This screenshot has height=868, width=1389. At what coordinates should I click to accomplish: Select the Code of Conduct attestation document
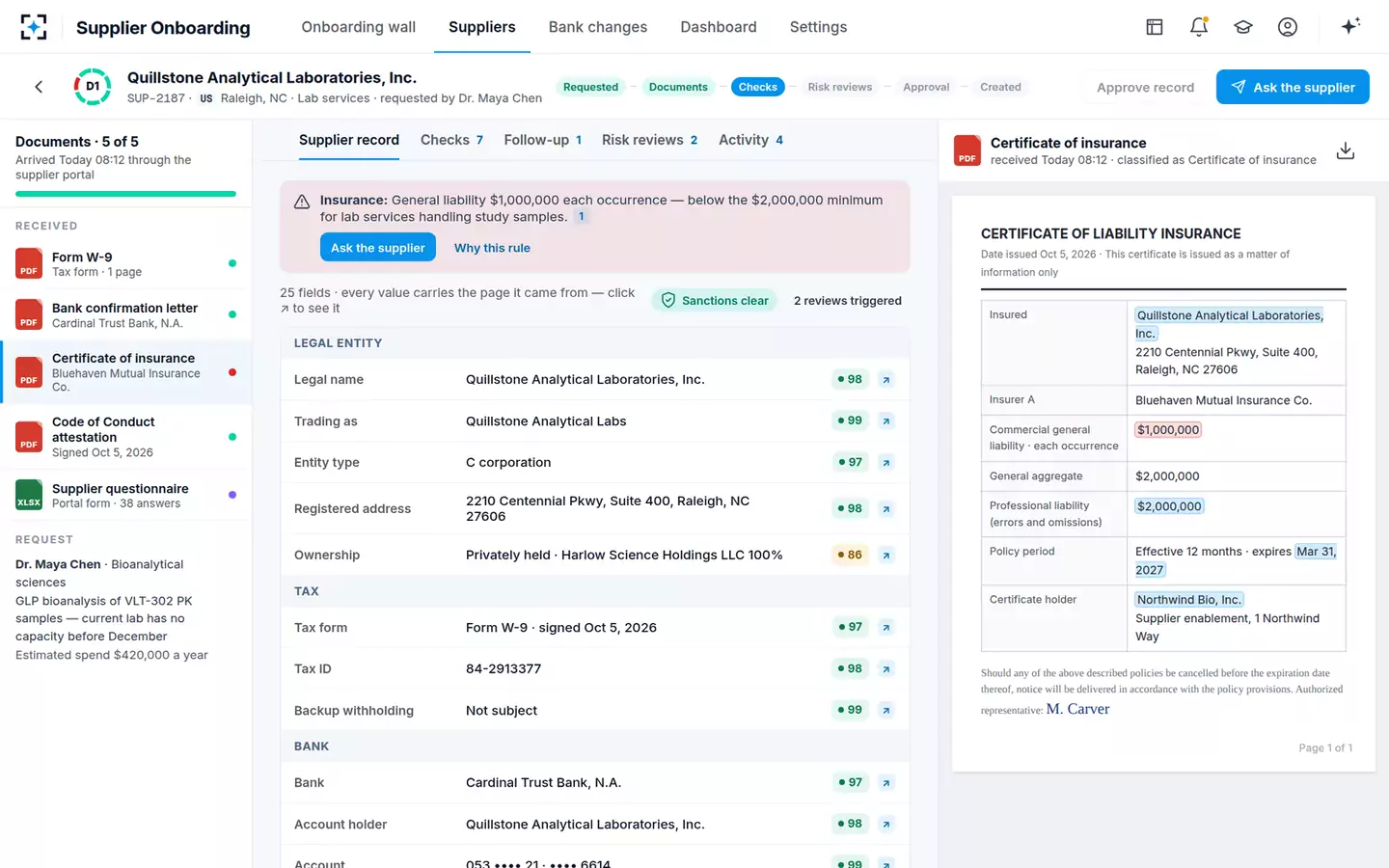pyautogui.click(x=126, y=437)
